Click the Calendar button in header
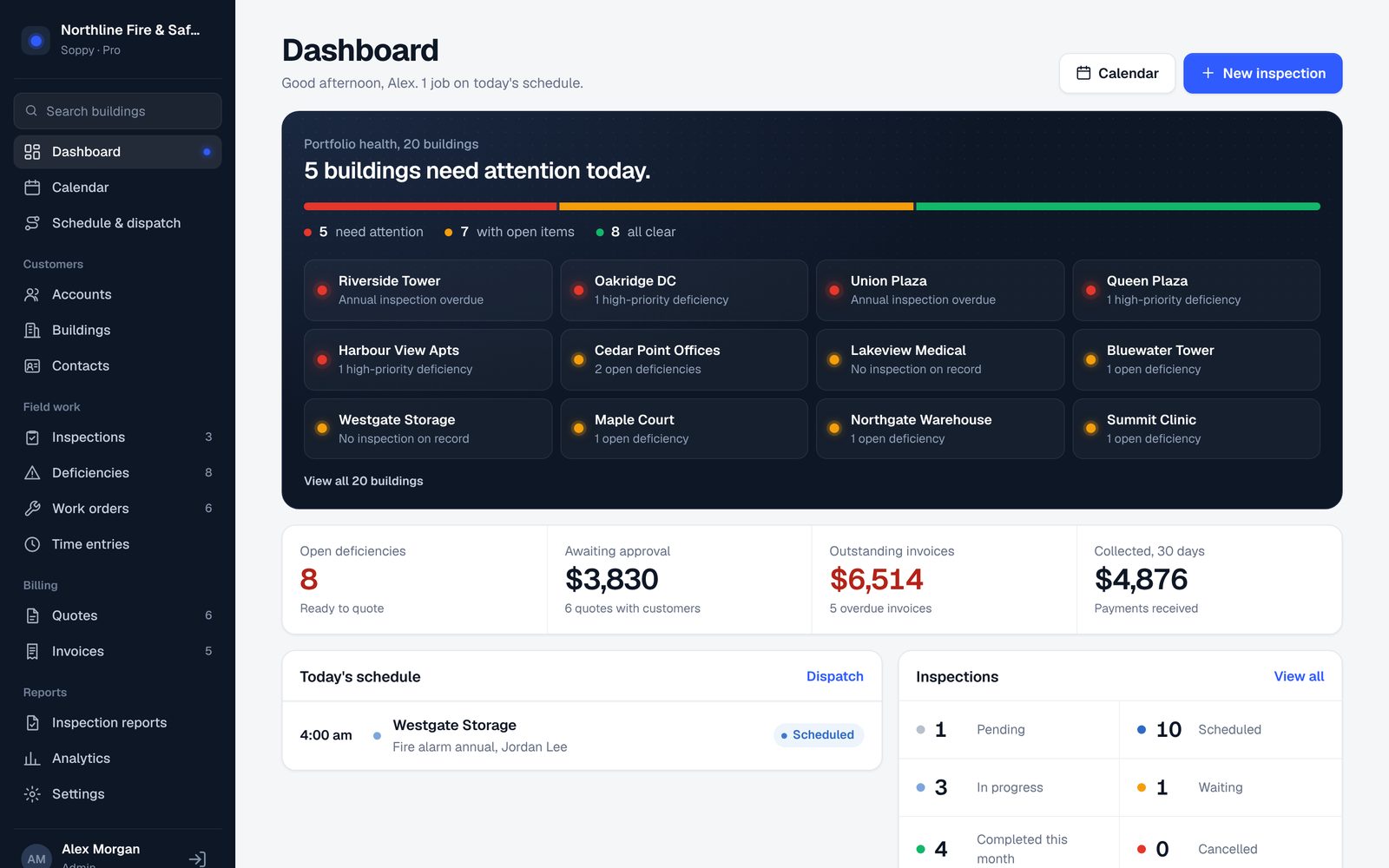Screen dimensions: 1389x868 [1117, 73]
